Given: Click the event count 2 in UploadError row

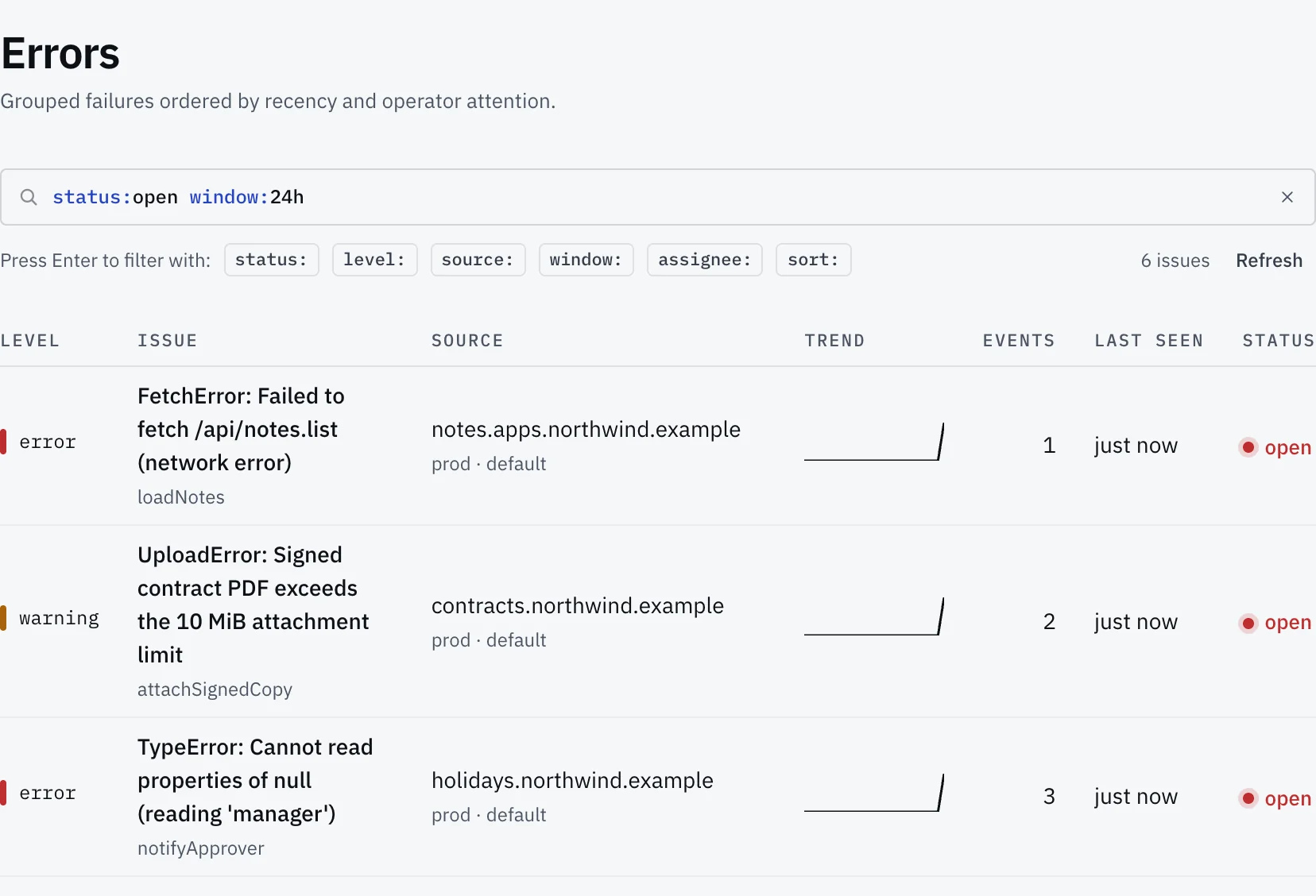Looking at the screenshot, I should pyautogui.click(x=1049, y=621).
